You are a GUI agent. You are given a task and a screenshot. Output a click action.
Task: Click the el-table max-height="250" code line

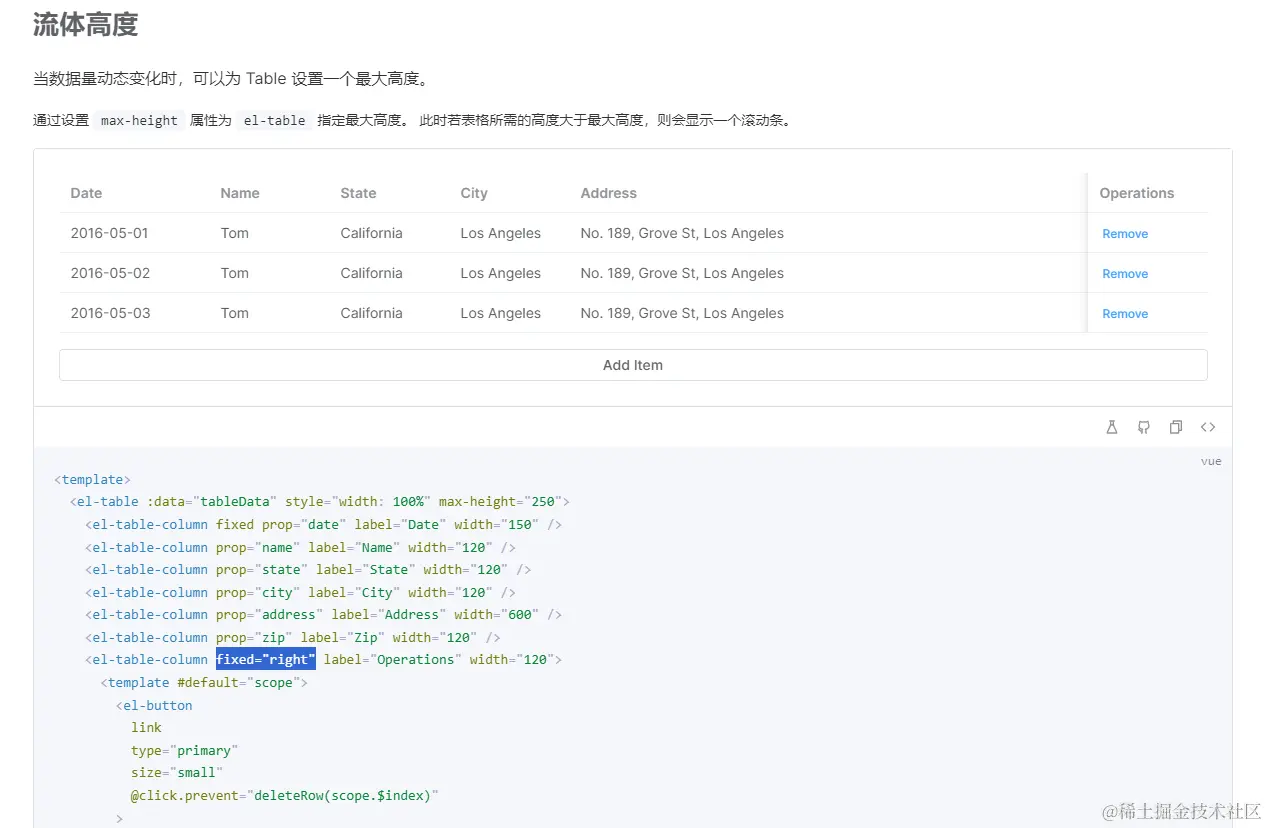point(320,502)
